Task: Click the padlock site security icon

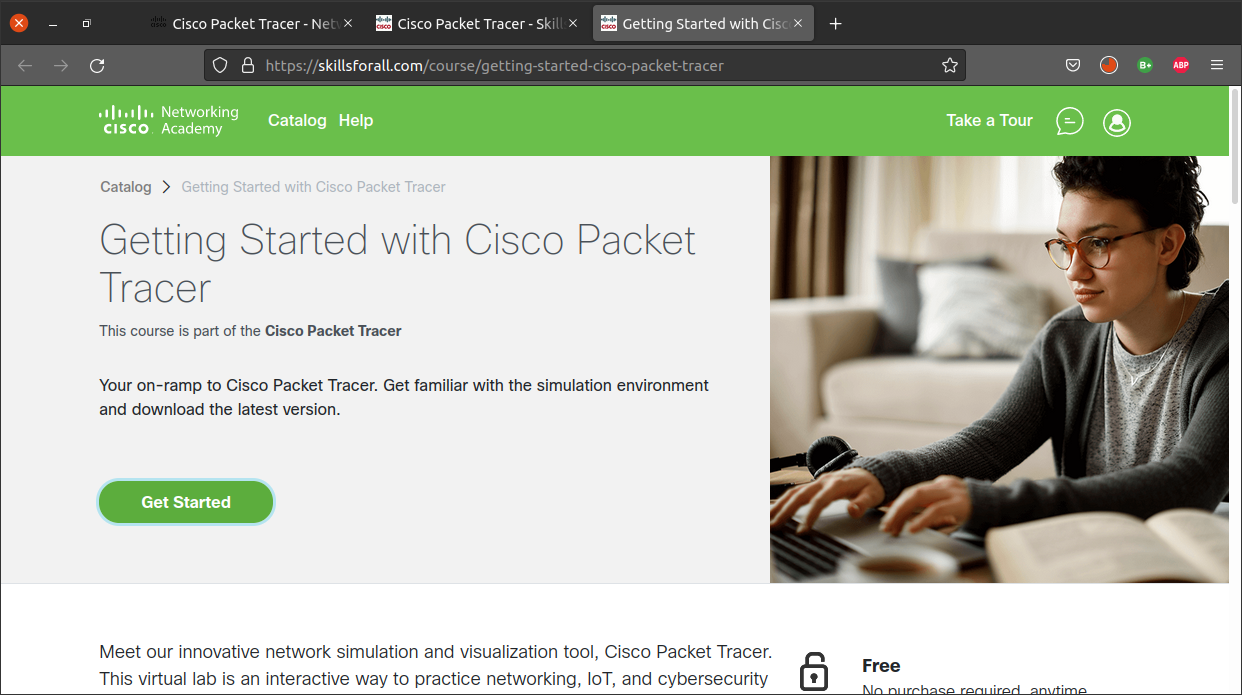Action: point(248,65)
